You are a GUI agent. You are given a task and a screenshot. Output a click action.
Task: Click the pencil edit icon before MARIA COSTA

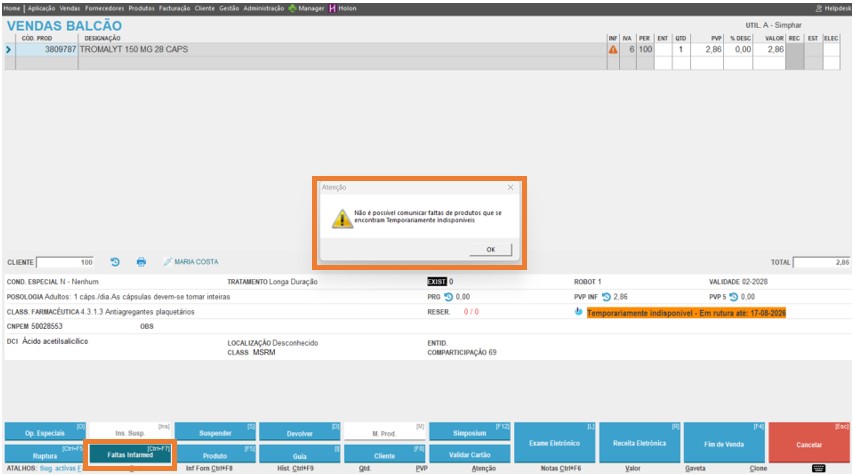[168, 262]
